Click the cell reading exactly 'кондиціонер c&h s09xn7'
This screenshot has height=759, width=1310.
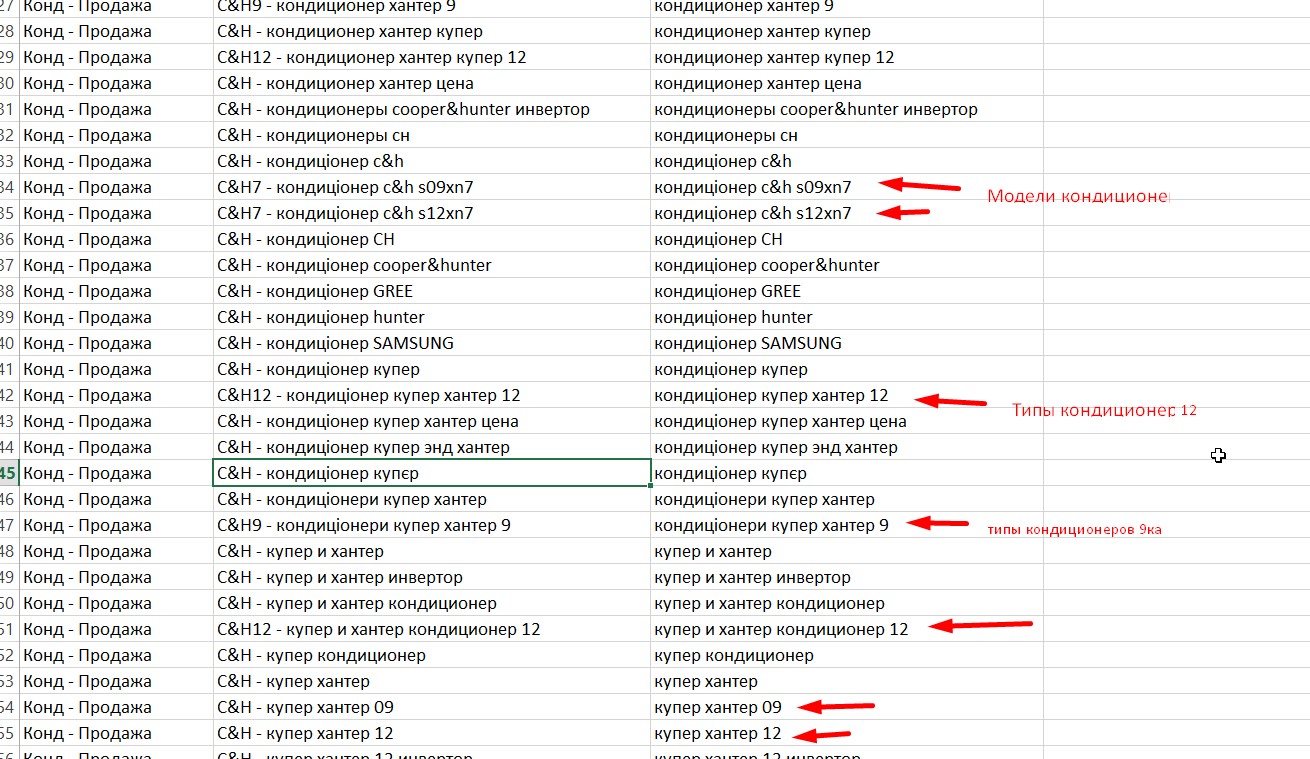pyautogui.click(x=847, y=187)
